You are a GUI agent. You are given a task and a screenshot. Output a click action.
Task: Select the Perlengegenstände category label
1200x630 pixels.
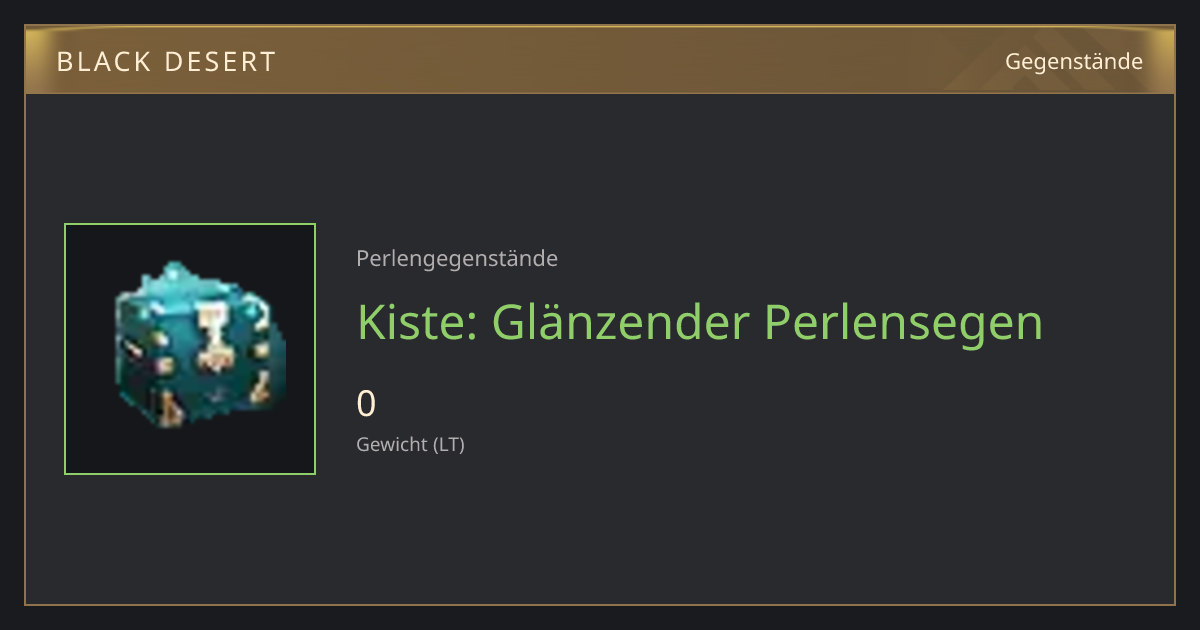pyautogui.click(x=457, y=259)
